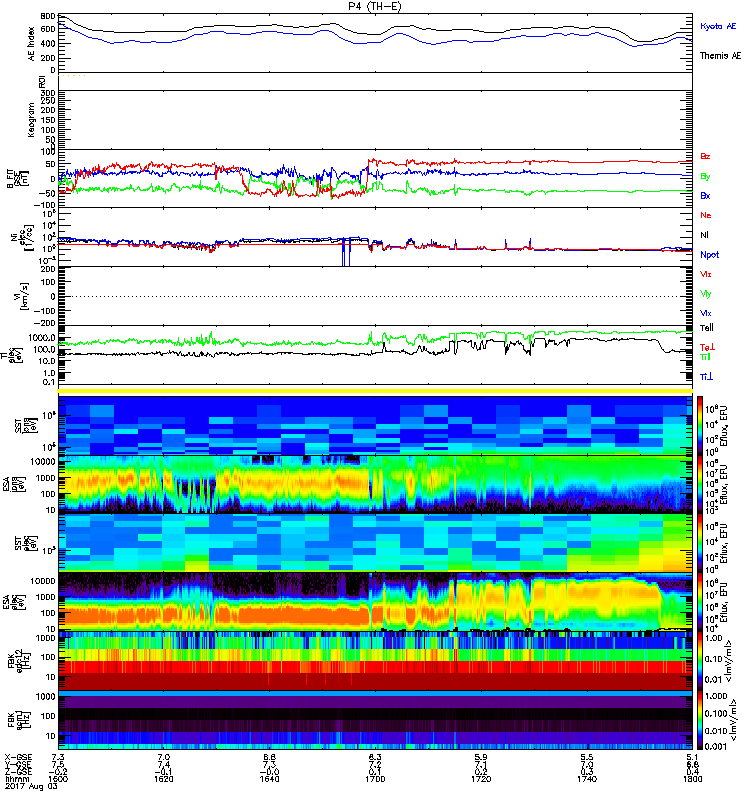
Task: Select the red Ne density legend label
Action: coord(706,215)
